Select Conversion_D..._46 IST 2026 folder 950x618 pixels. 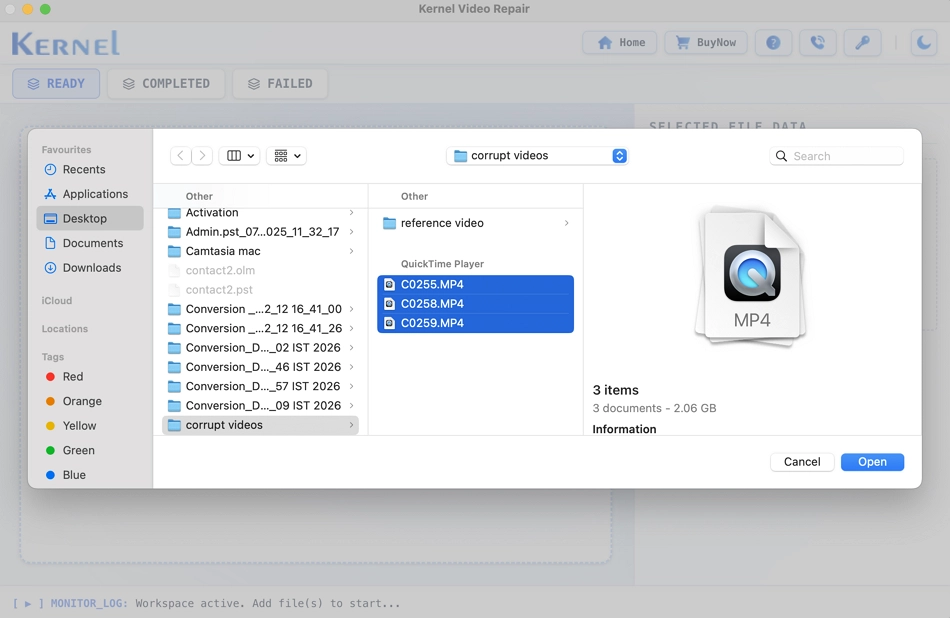(261, 367)
